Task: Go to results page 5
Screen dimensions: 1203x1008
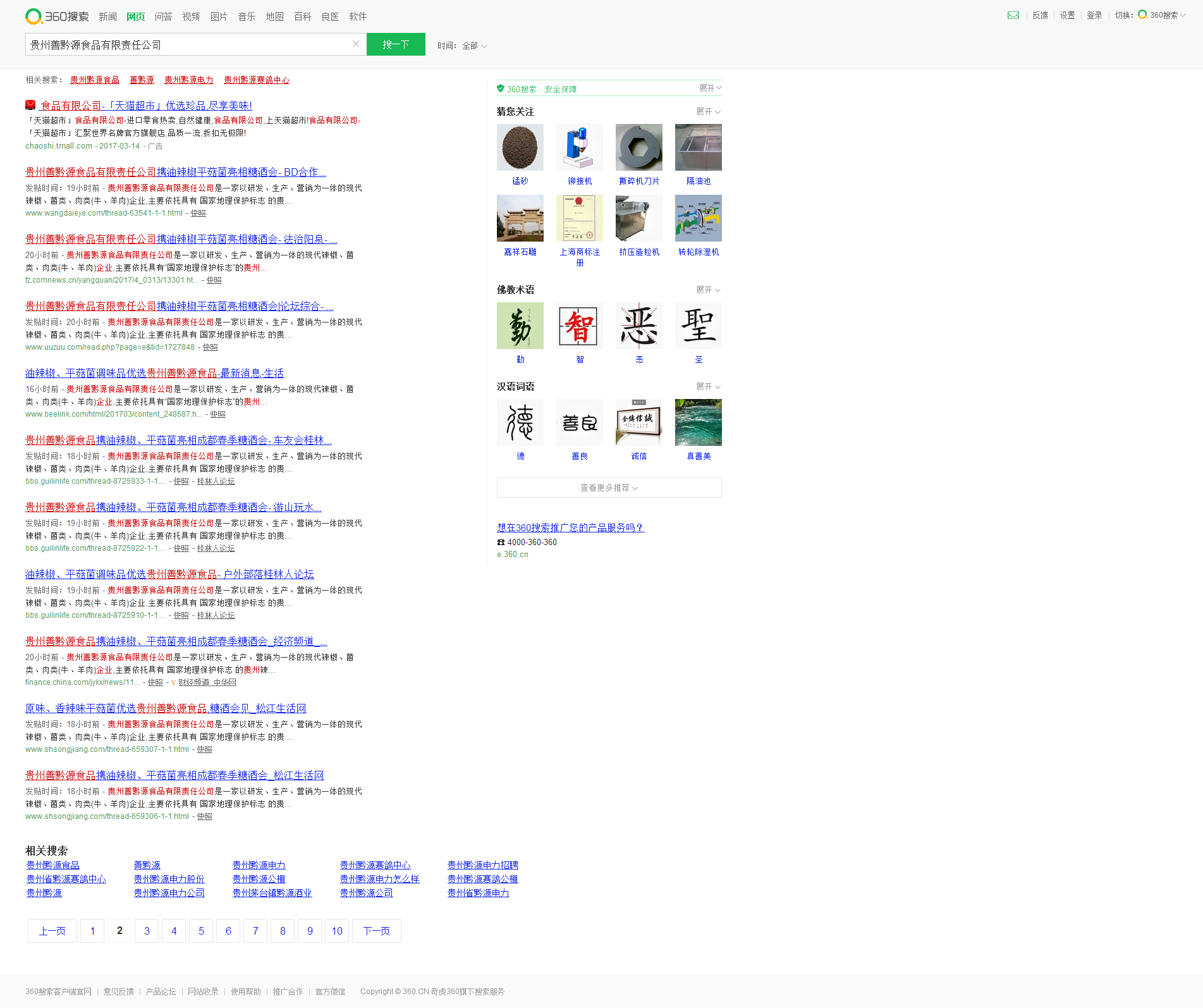Action: (201, 931)
